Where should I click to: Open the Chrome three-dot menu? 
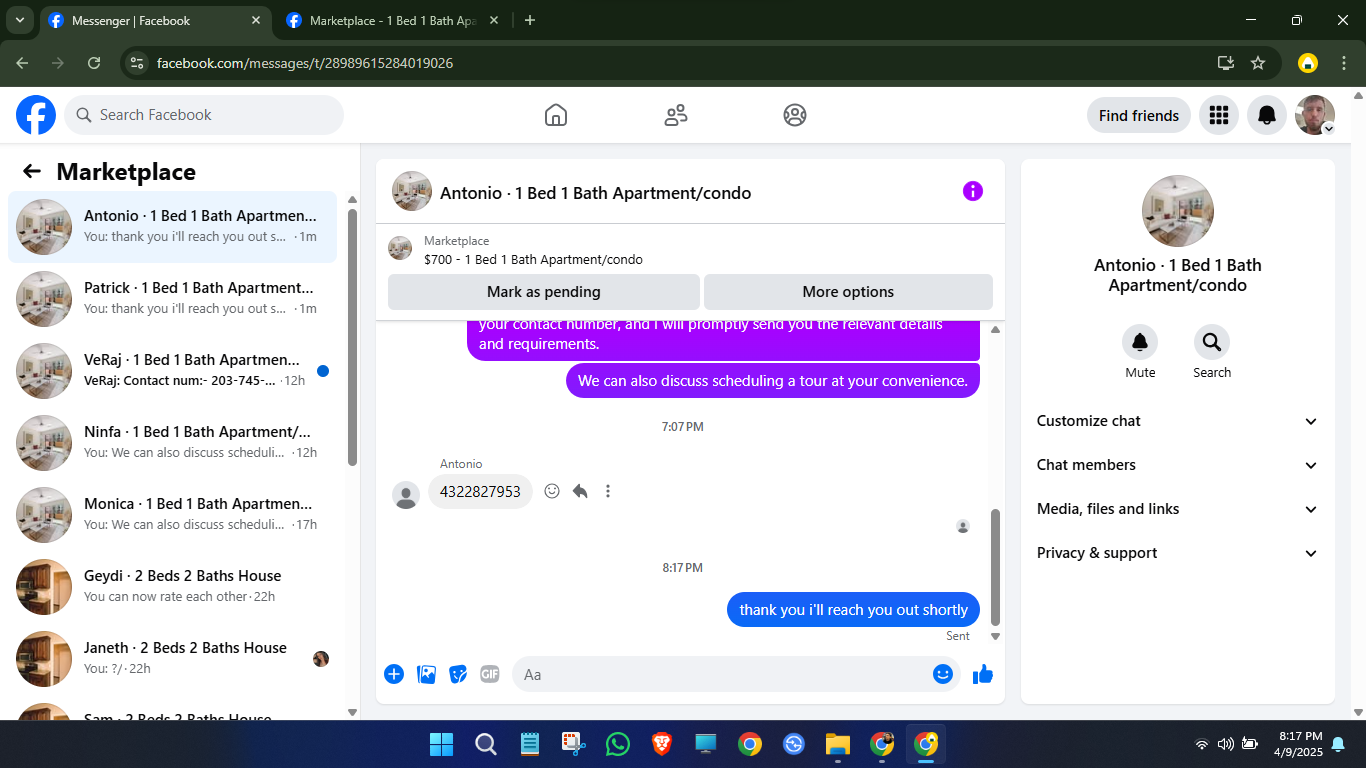tap(1344, 63)
